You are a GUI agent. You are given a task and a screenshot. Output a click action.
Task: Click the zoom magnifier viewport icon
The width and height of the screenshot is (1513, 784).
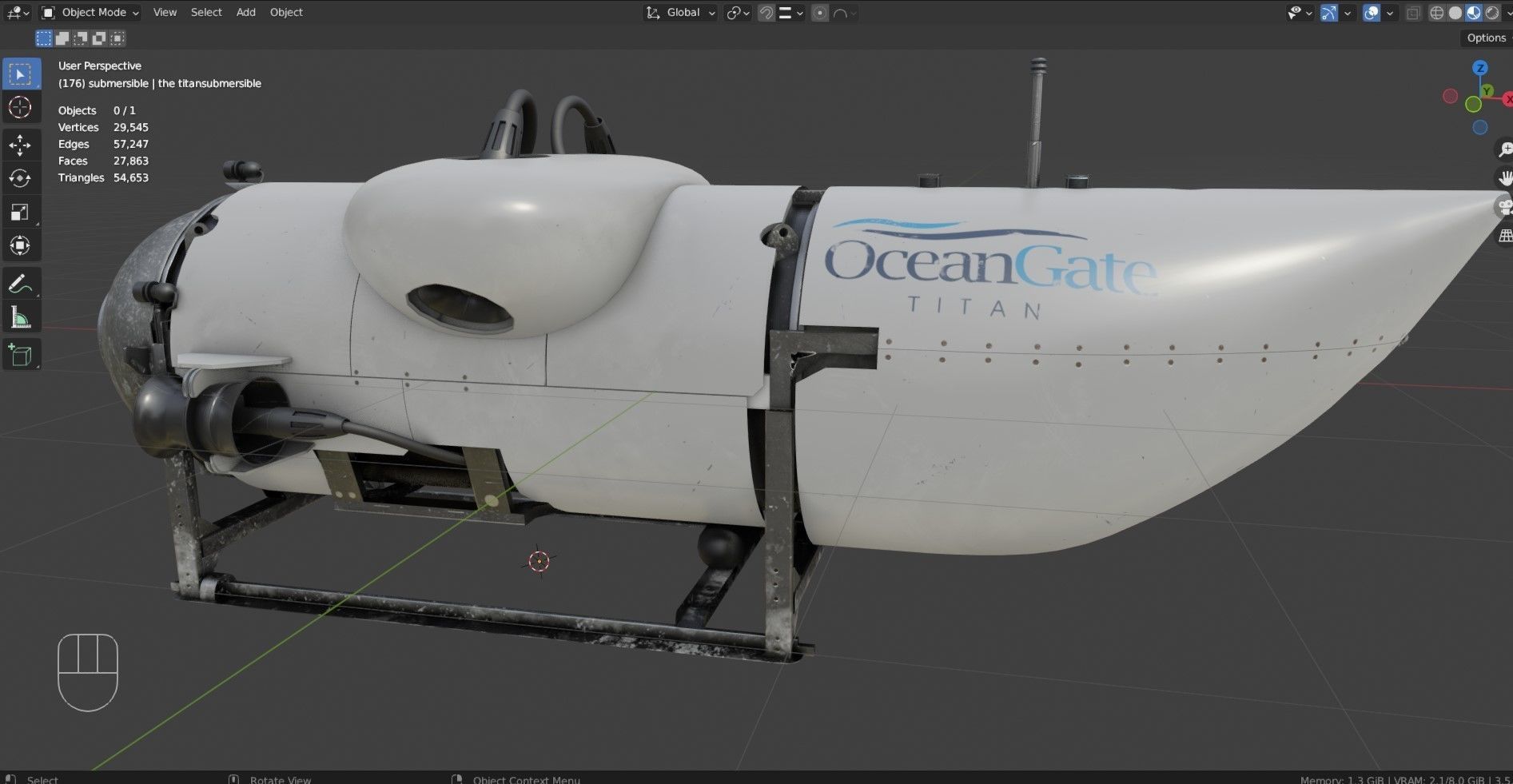tap(1504, 149)
